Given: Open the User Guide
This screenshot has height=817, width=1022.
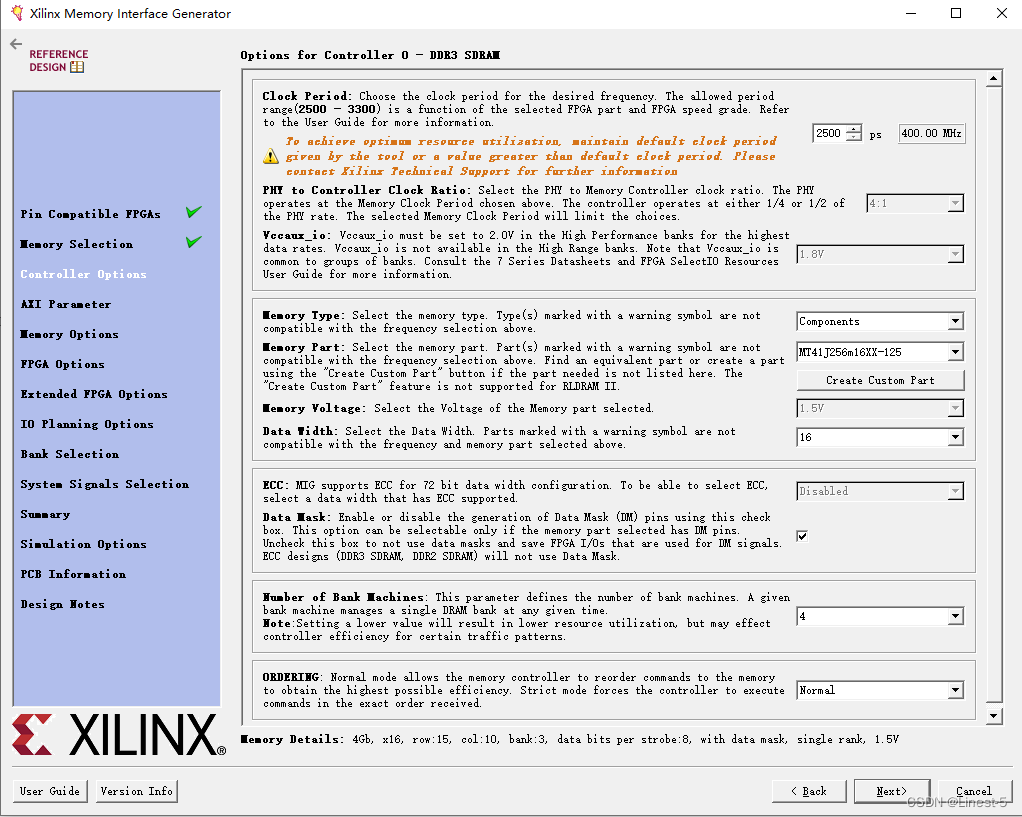Looking at the screenshot, I should pyautogui.click(x=50, y=791).
